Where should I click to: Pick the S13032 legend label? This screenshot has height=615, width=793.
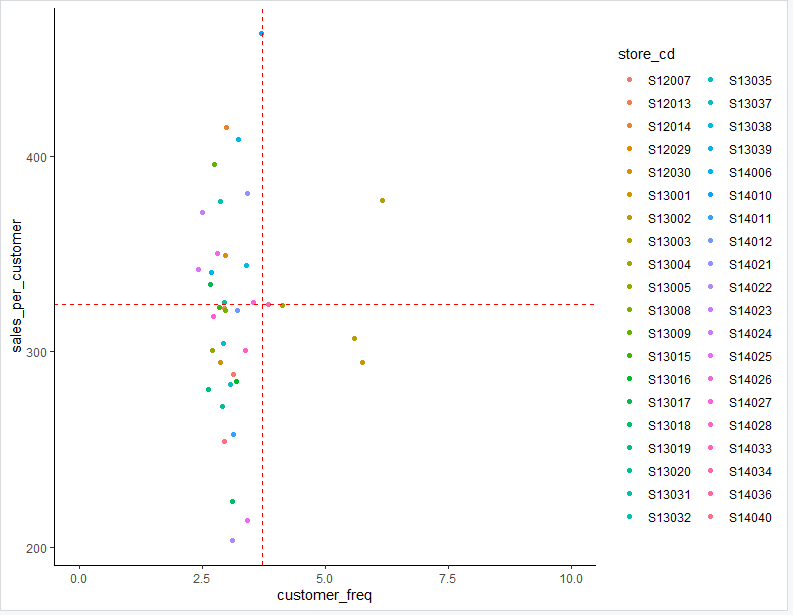coord(669,518)
